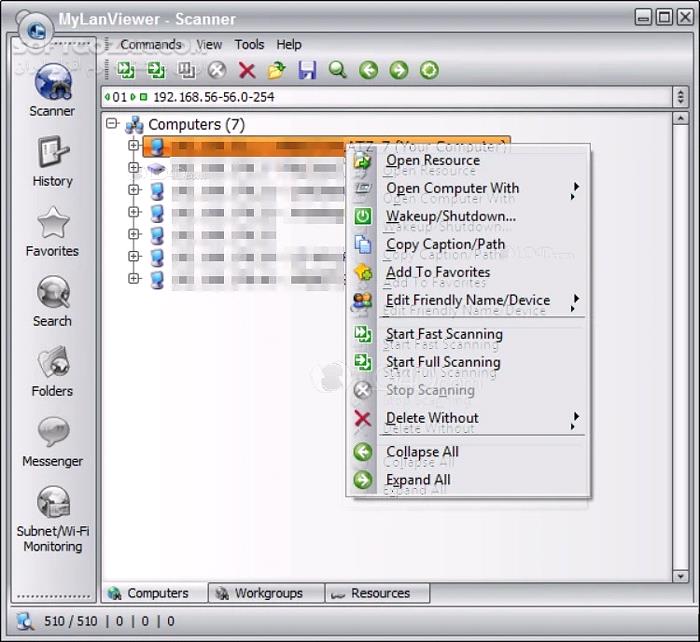Open the View menu

(209, 45)
